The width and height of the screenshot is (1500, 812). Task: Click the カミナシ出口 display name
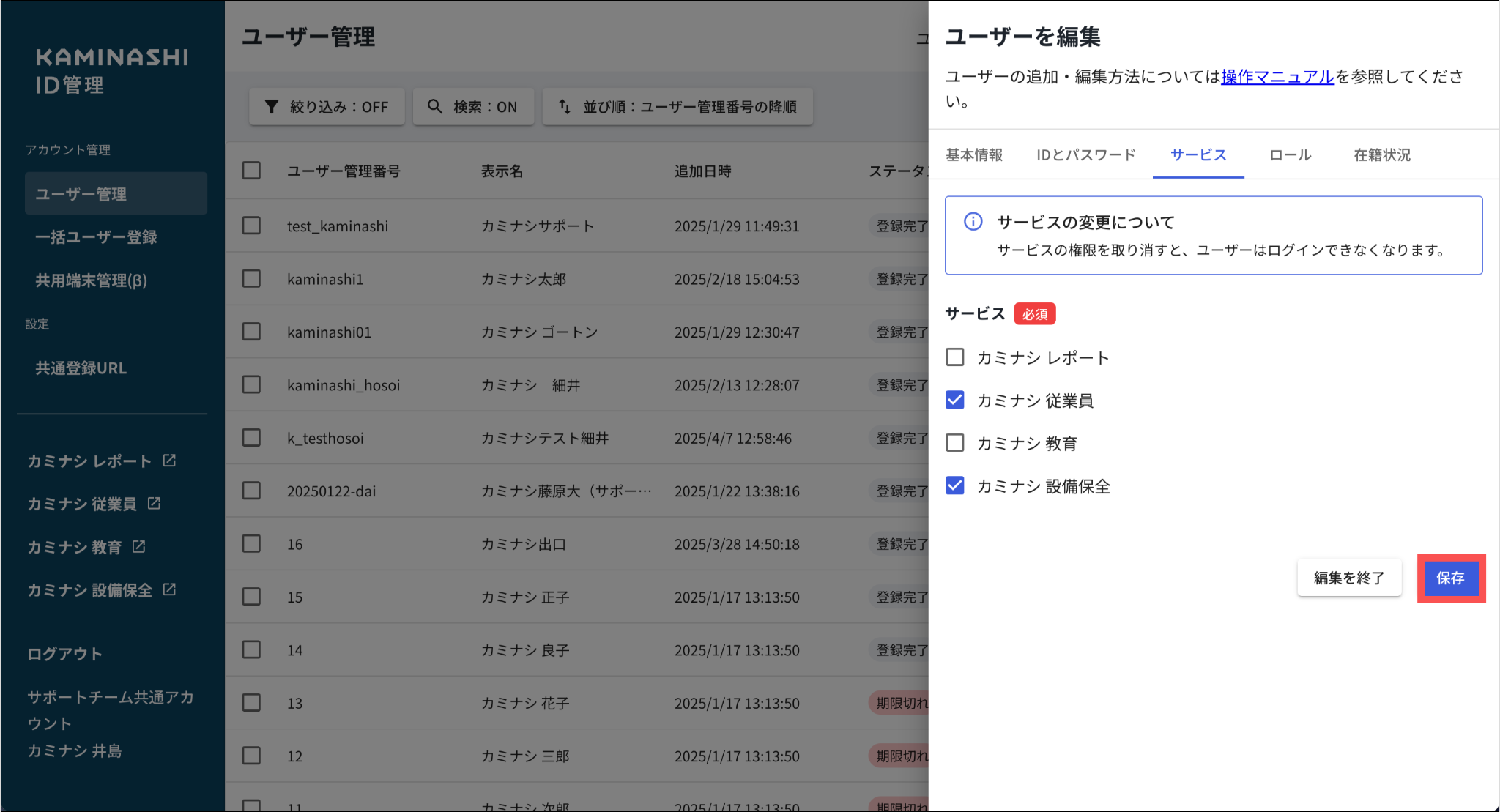point(524,544)
